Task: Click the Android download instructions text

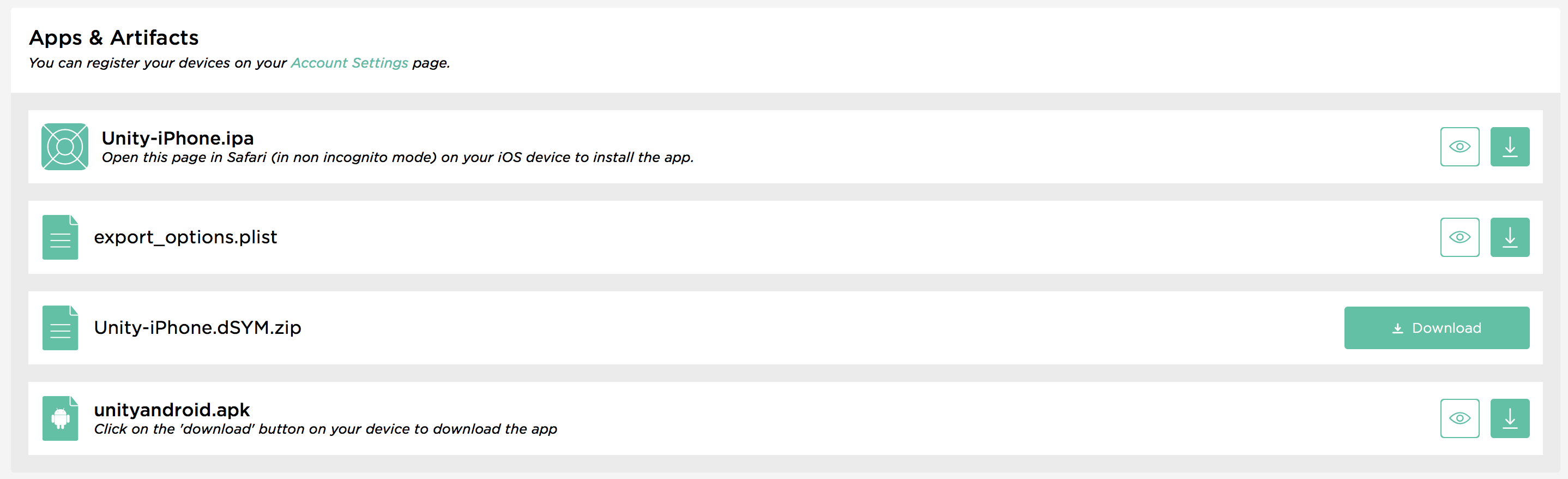Action: tap(325, 429)
